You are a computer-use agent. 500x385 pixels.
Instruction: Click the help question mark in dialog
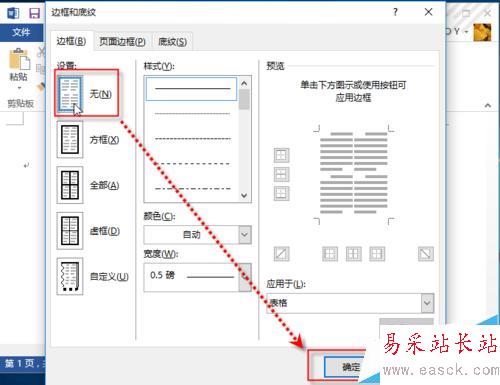(x=395, y=12)
